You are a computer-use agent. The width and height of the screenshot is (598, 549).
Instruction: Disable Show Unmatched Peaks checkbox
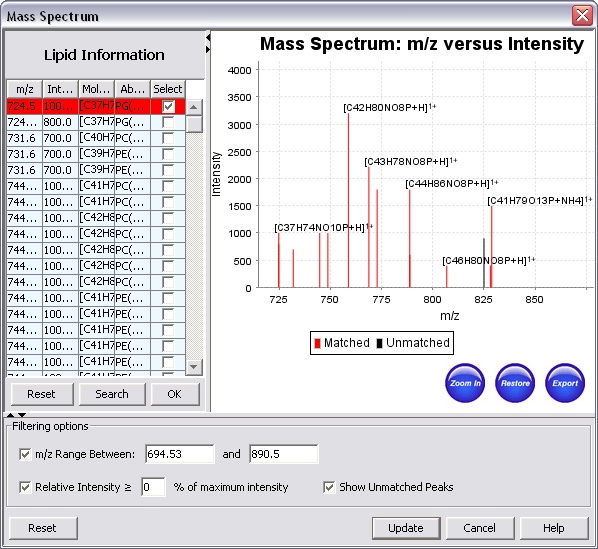tap(329, 487)
